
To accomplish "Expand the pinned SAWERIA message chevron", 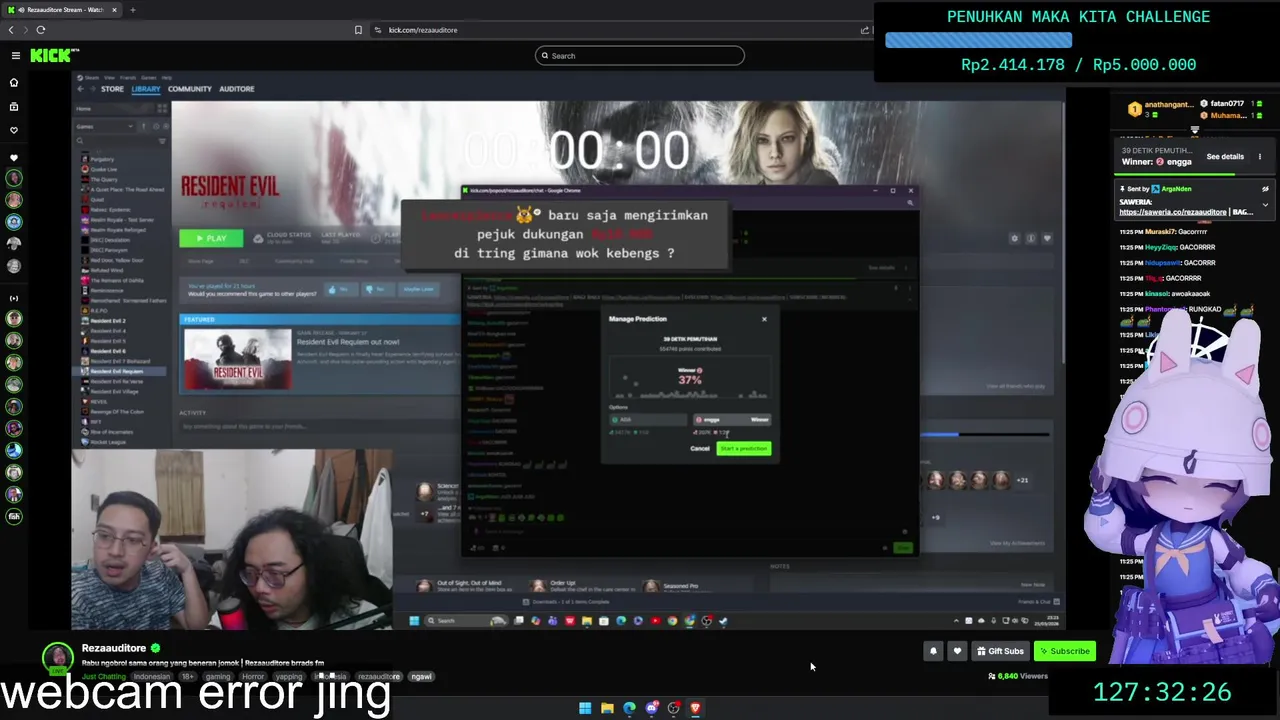I will click(x=1265, y=205).
